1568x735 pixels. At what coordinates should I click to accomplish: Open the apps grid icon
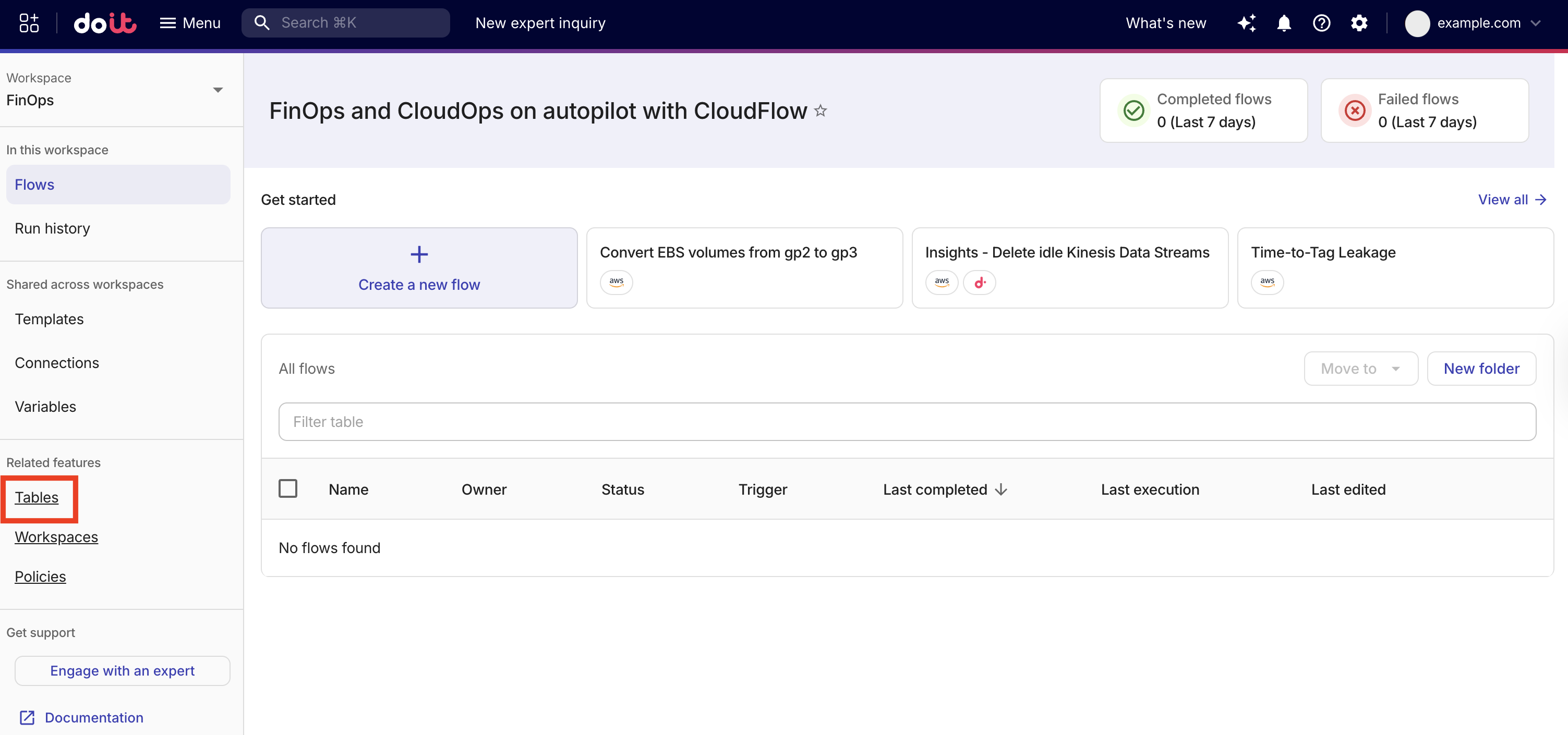click(x=29, y=23)
